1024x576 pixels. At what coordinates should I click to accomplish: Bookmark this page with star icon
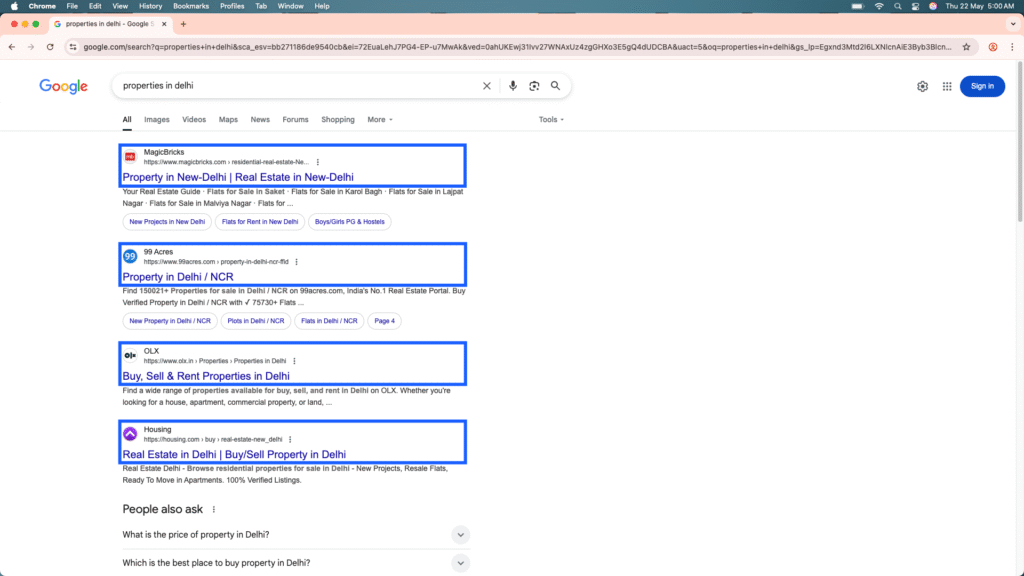click(967, 47)
